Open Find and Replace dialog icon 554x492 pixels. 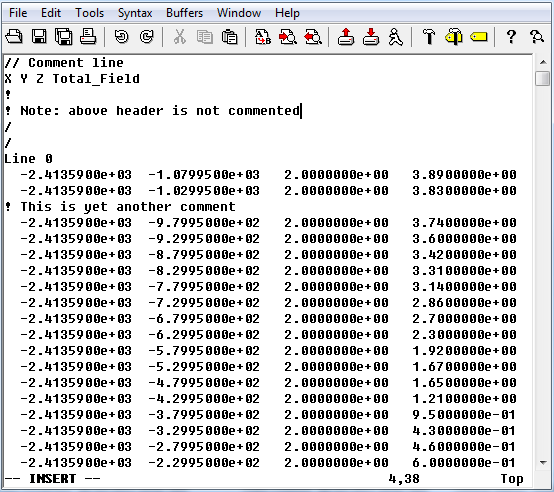263,37
